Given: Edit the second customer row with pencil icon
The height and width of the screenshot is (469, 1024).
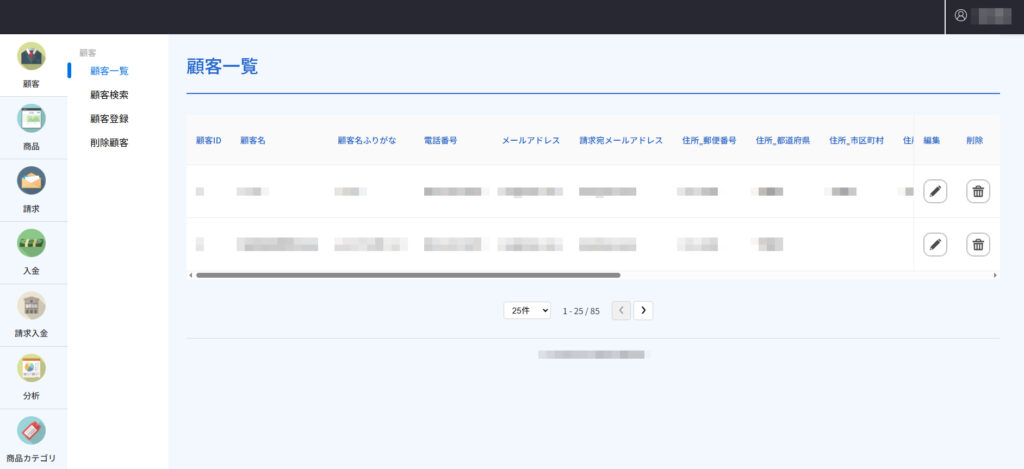Looking at the screenshot, I should point(935,244).
